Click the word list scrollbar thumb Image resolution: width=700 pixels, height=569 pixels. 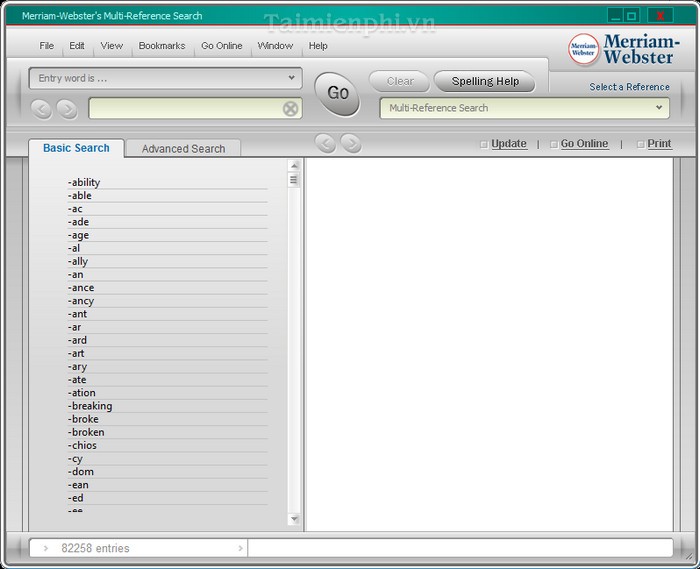click(294, 180)
